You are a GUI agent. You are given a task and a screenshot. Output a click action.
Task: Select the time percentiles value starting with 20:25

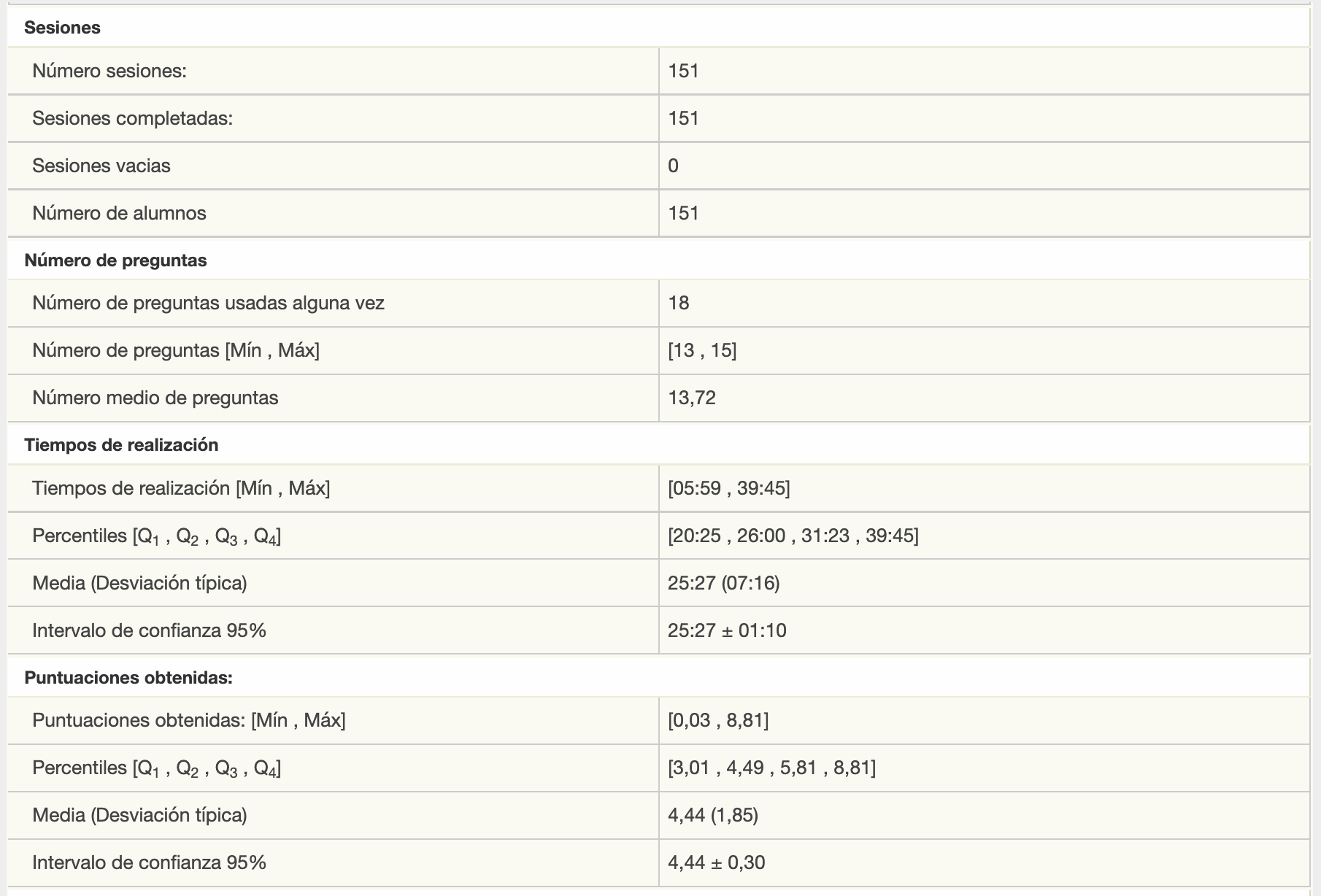point(793,536)
